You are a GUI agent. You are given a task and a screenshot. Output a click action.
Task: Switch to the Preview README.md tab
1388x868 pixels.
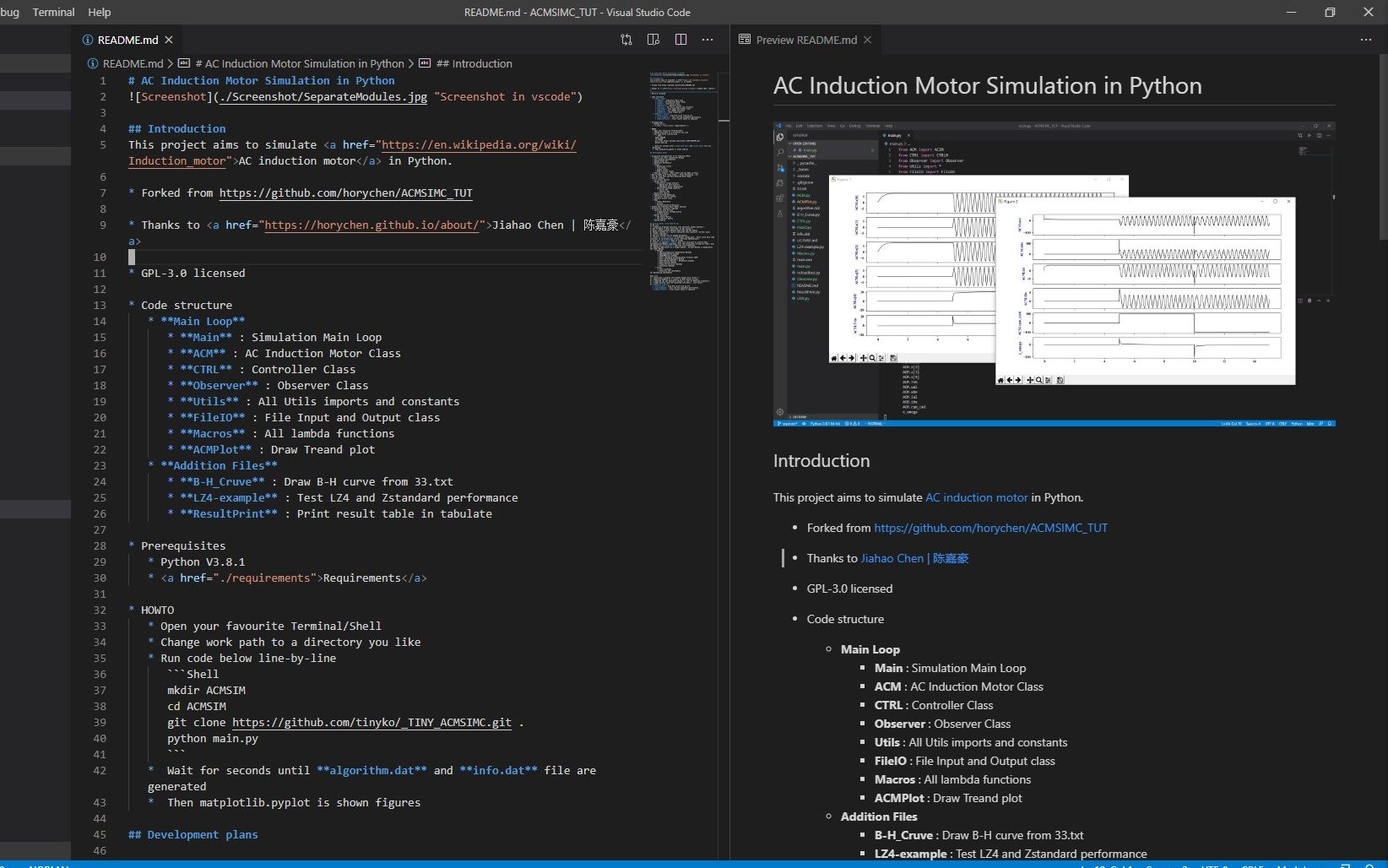[806, 40]
